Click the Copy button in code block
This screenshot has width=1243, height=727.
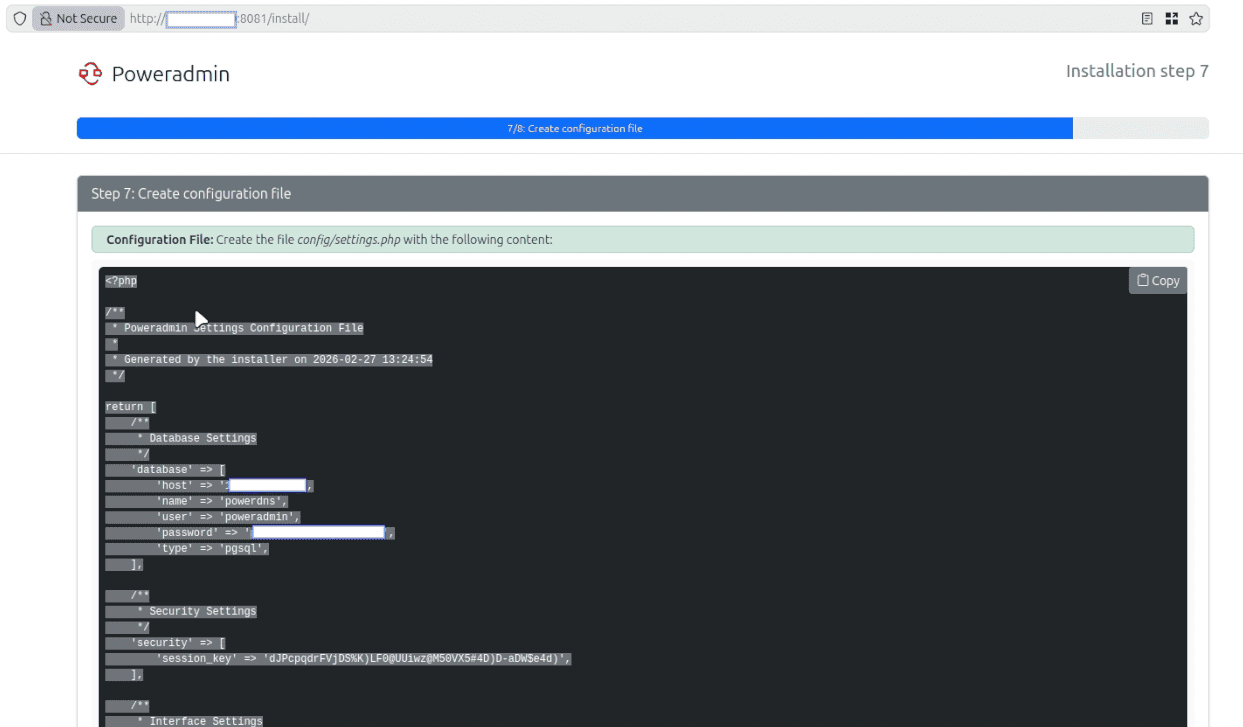1157,281
